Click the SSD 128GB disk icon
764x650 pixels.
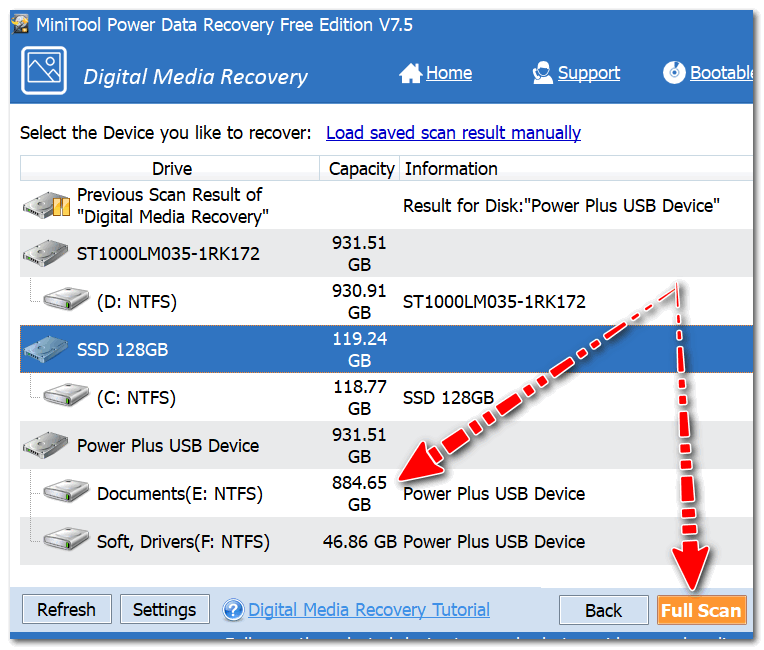(46, 349)
